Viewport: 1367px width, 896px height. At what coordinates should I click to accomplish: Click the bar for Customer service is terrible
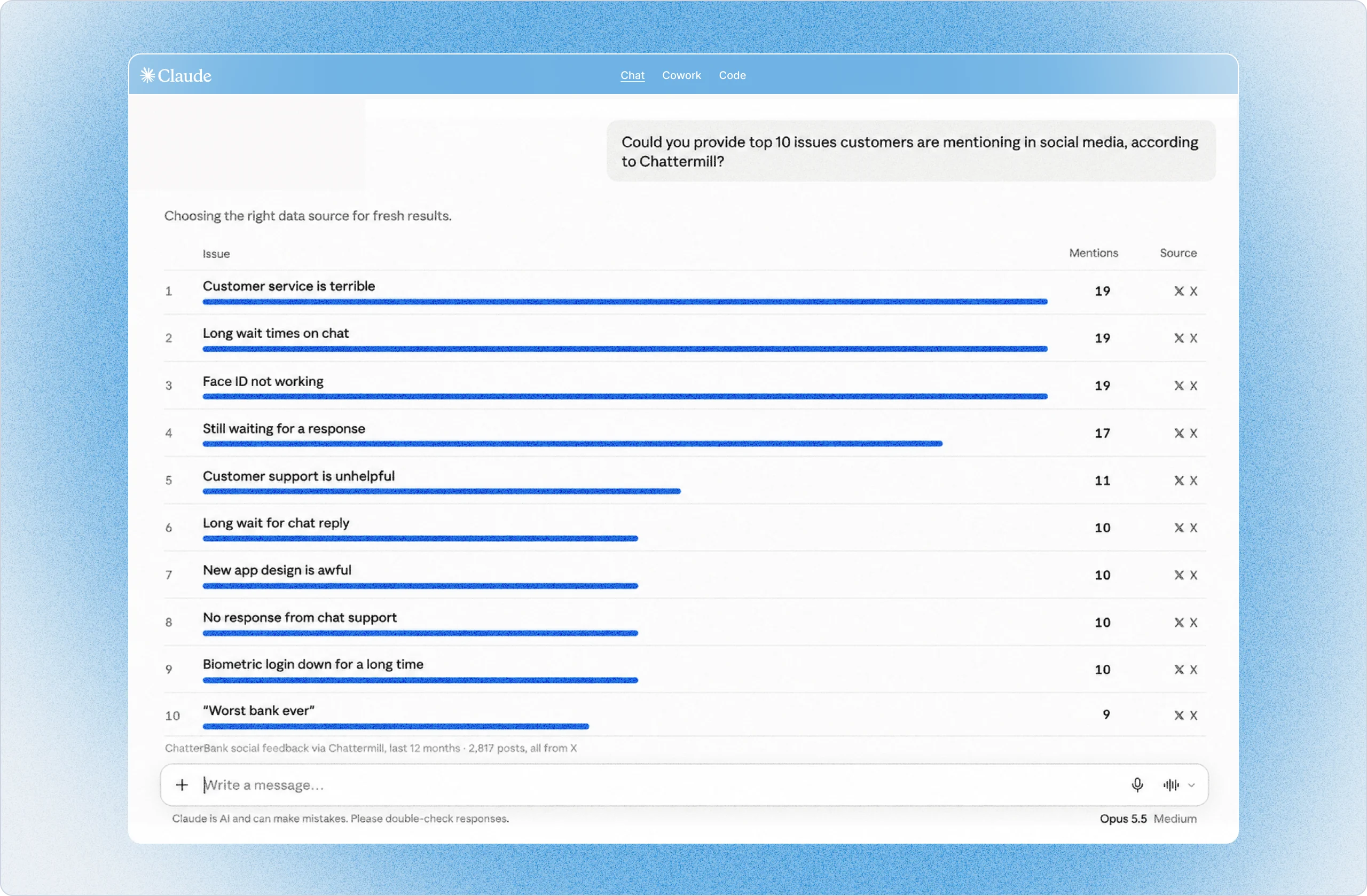pos(625,302)
